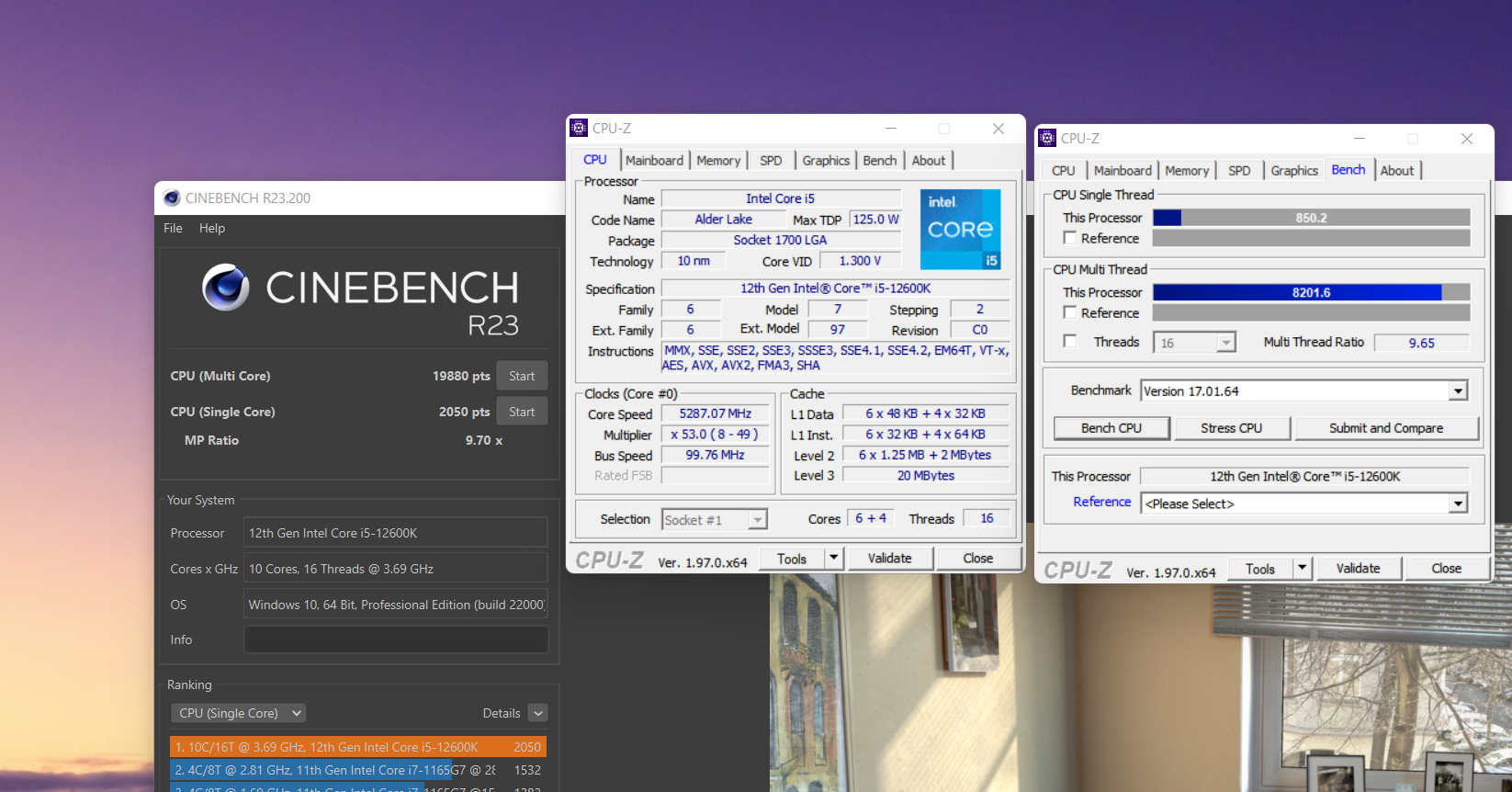The image size is (1512, 792).
Task: Expand Tools dropdown arrow in right CPU-Z
Action: pyautogui.click(x=1302, y=568)
